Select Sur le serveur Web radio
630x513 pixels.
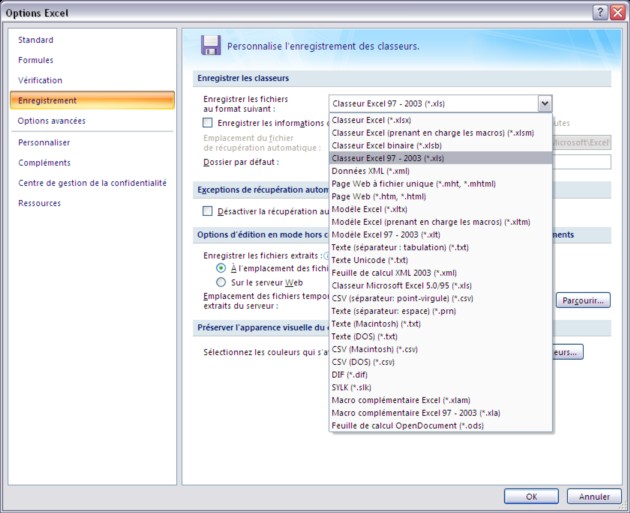221,282
